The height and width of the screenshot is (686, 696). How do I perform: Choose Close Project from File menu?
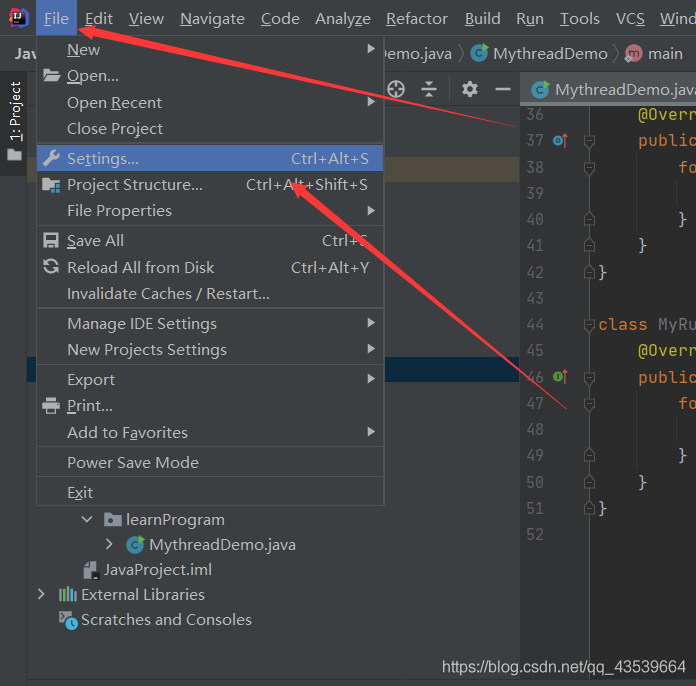(210, 128)
